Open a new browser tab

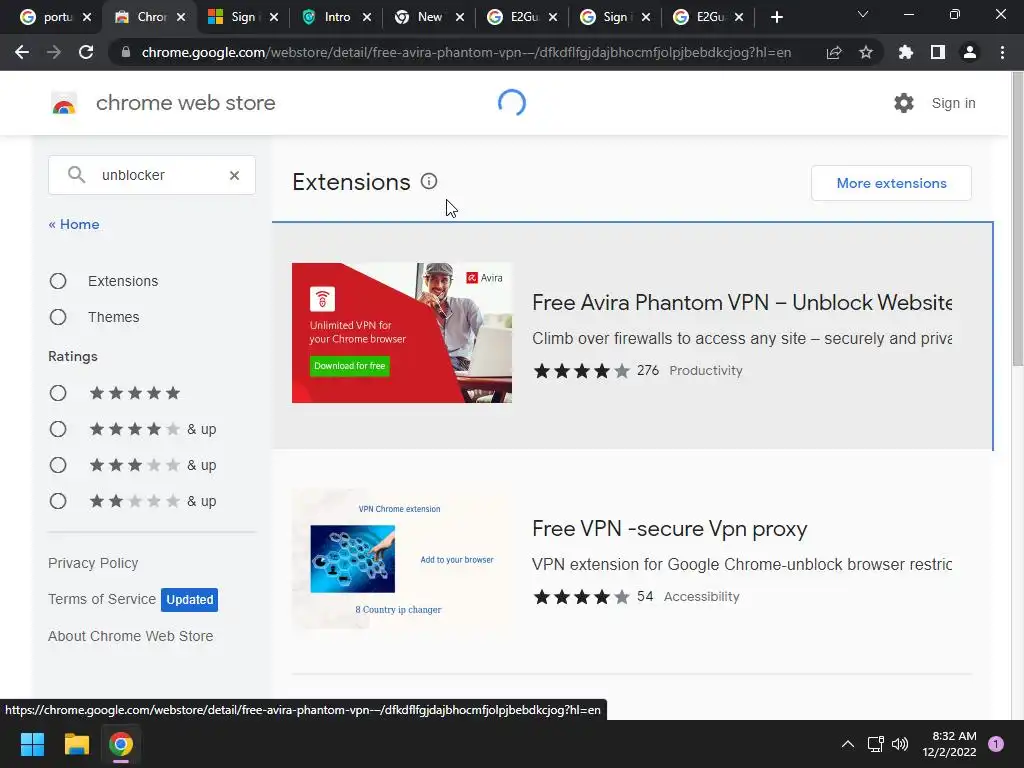pyautogui.click(x=776, y=17)
